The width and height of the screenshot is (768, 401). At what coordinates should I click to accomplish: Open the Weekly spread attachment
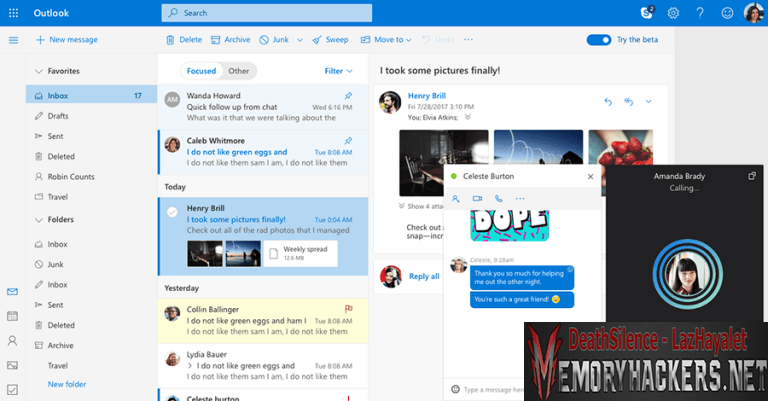[x=300, y=253]
